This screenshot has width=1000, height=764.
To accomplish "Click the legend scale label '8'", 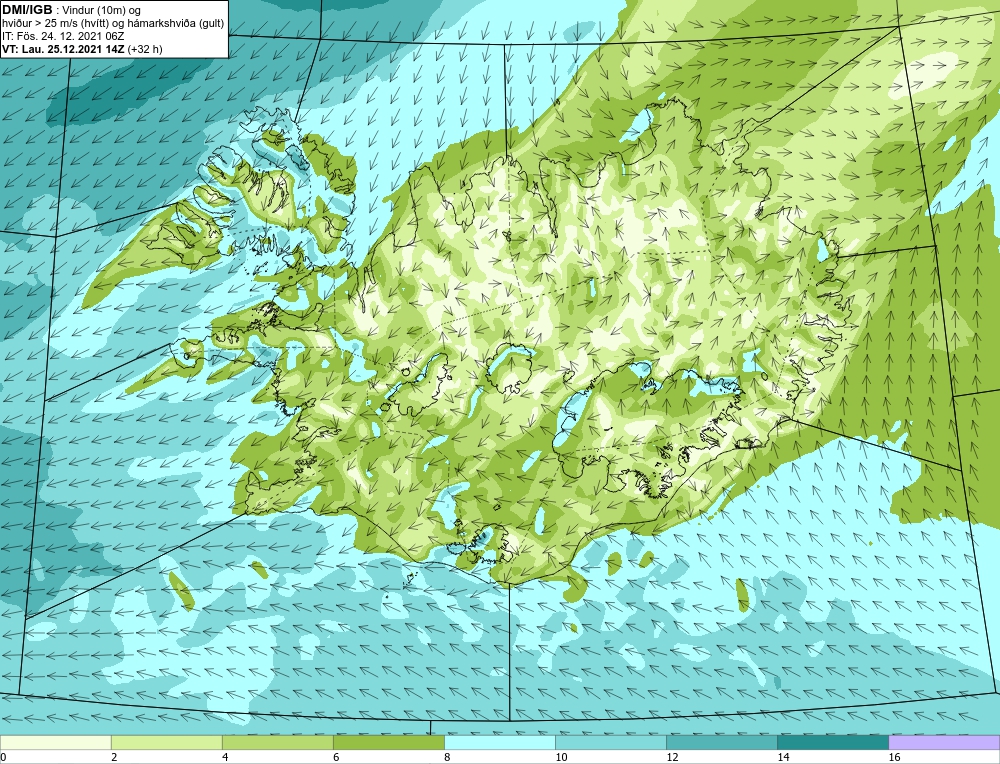I will [447, 757].
